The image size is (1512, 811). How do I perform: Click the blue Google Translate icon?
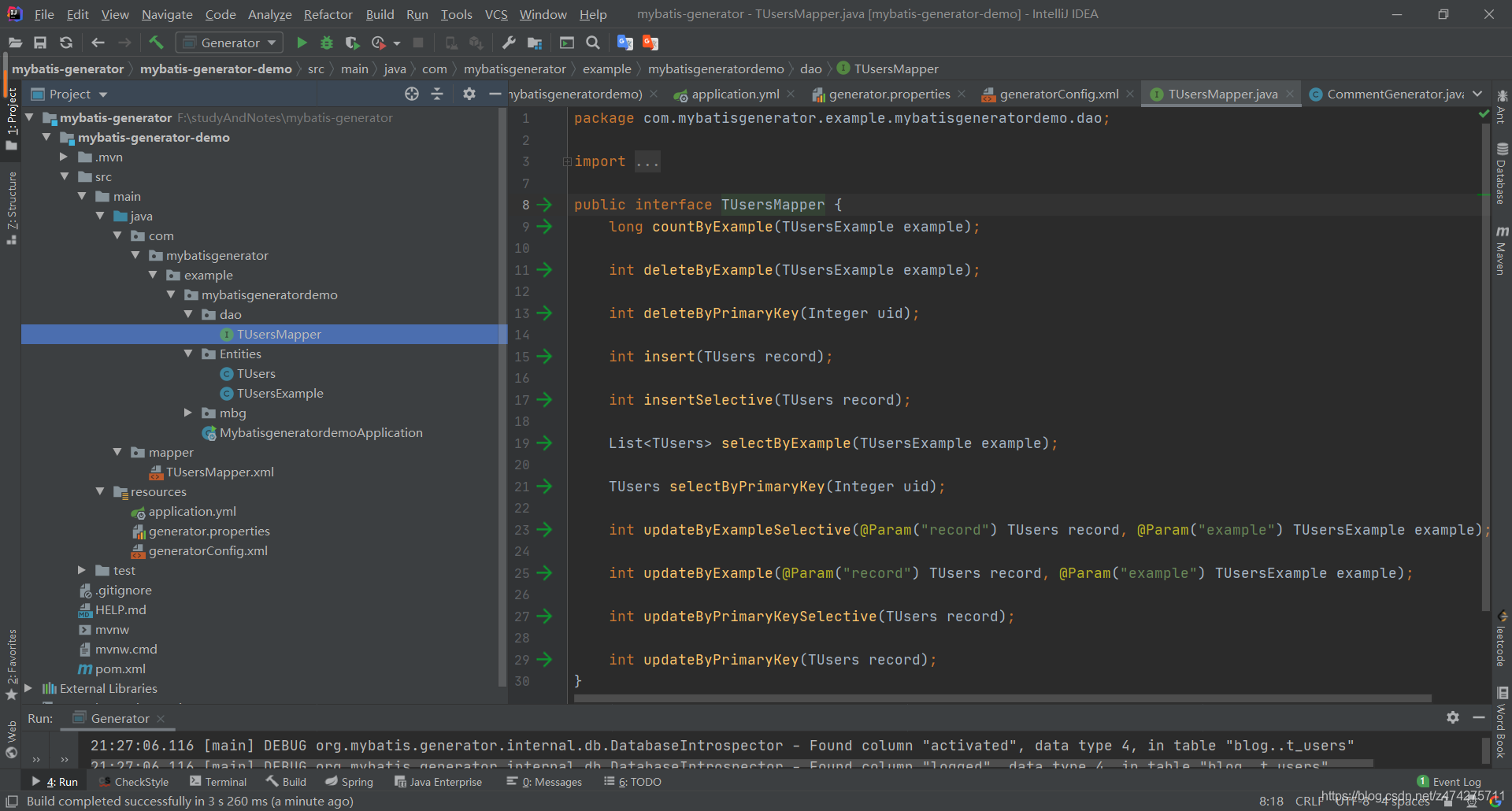coord(625,43)
